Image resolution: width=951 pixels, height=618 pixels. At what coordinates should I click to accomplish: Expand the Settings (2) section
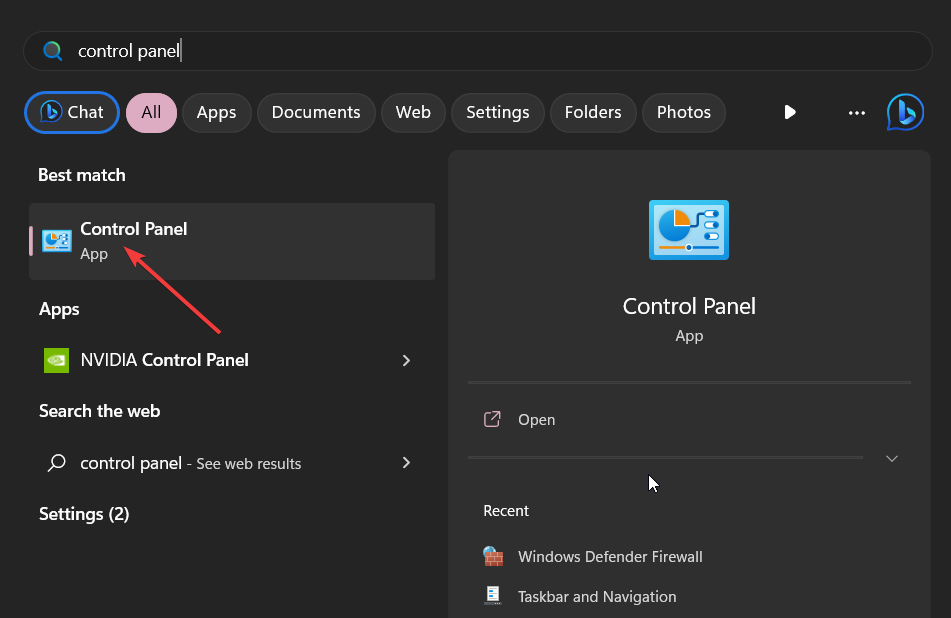click(x=84, y=514)
